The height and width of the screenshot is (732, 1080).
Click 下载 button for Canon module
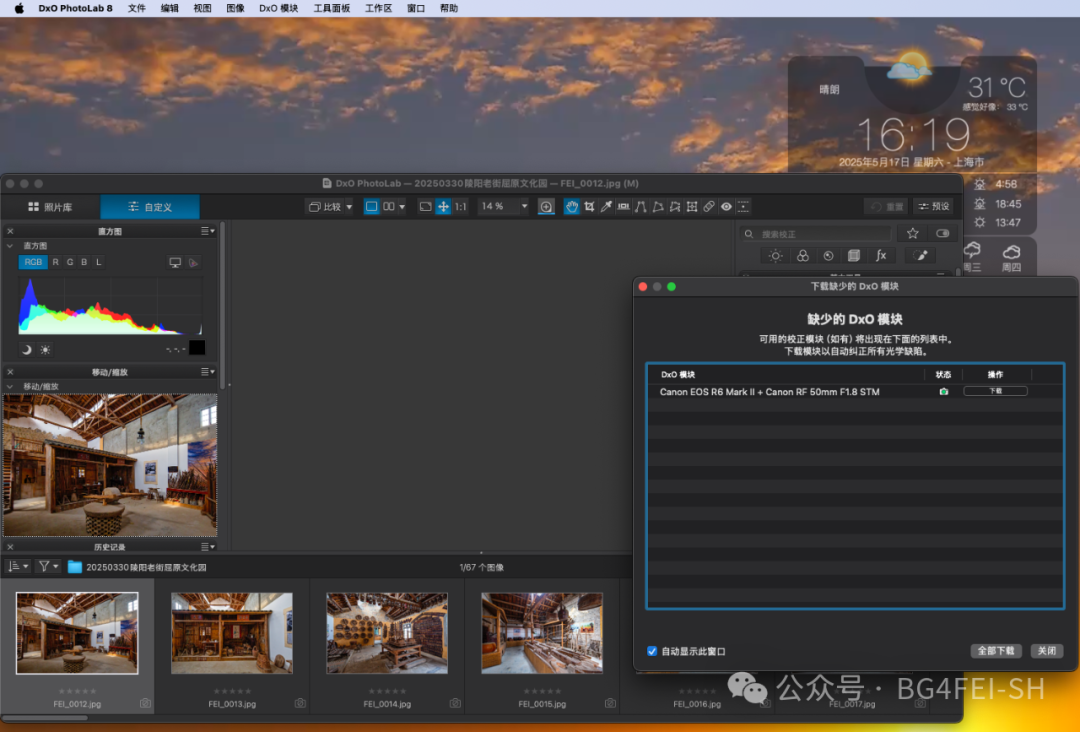click(x=995, y=391)
